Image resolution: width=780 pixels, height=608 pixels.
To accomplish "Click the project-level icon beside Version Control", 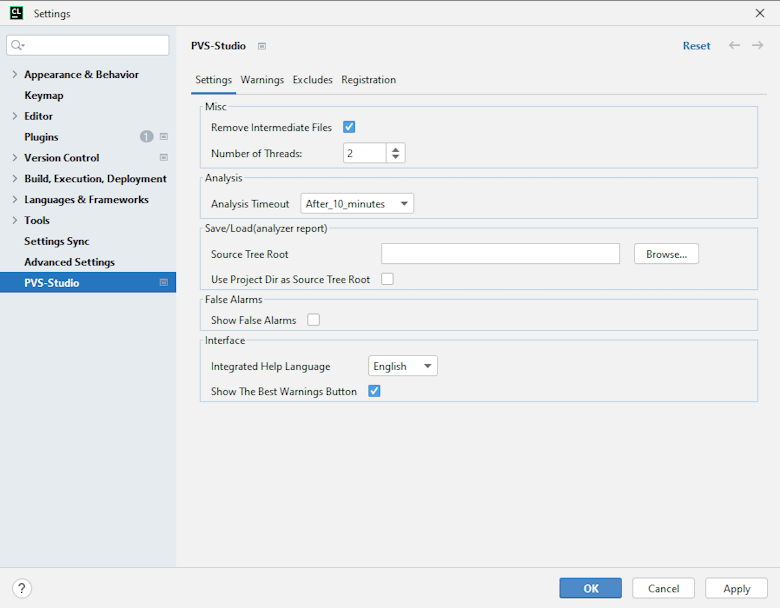I will point(164,158).
